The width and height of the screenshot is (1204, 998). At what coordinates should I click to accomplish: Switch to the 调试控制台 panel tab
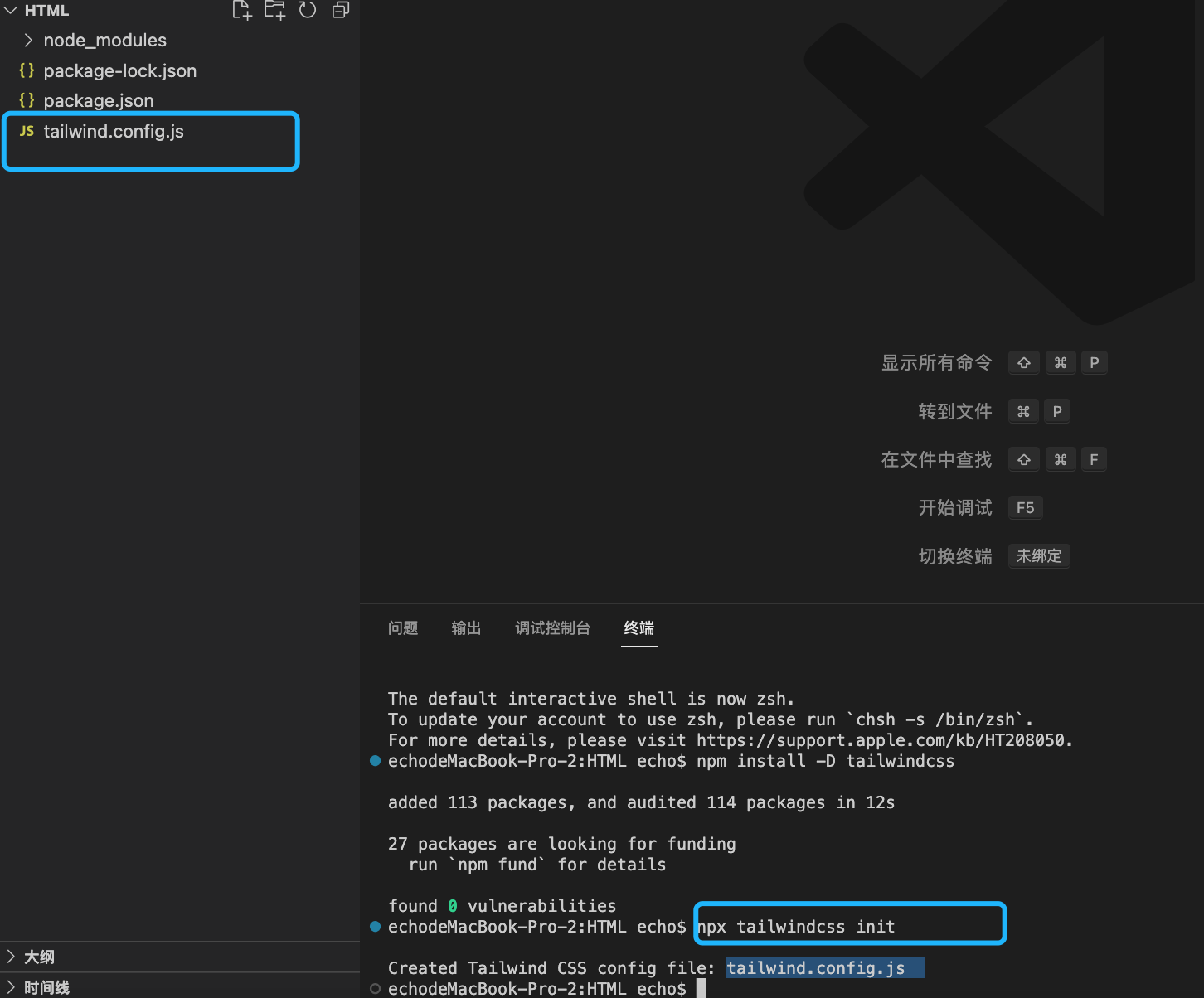pos(553,628)
